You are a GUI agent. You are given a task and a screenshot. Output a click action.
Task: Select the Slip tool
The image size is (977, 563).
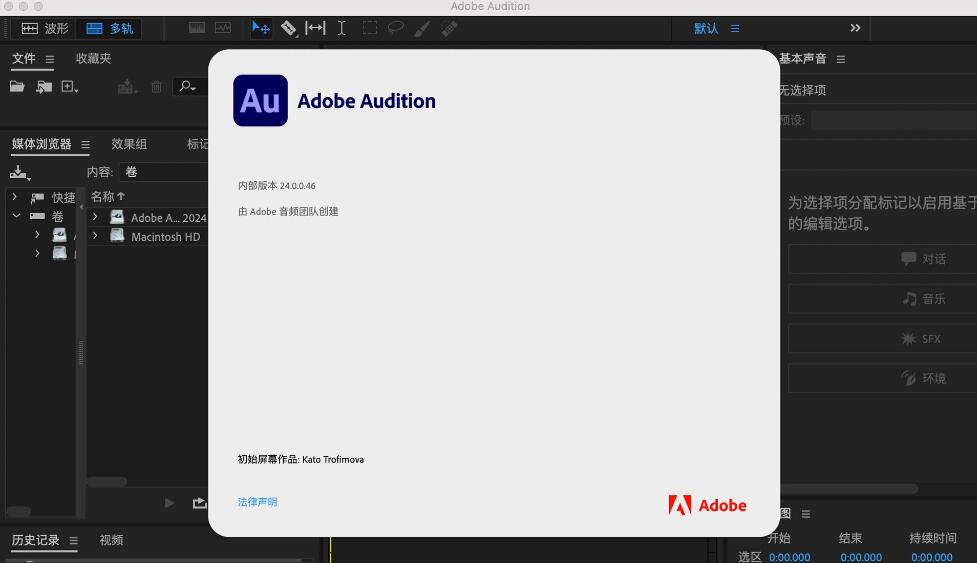click(x=315, y=28)
